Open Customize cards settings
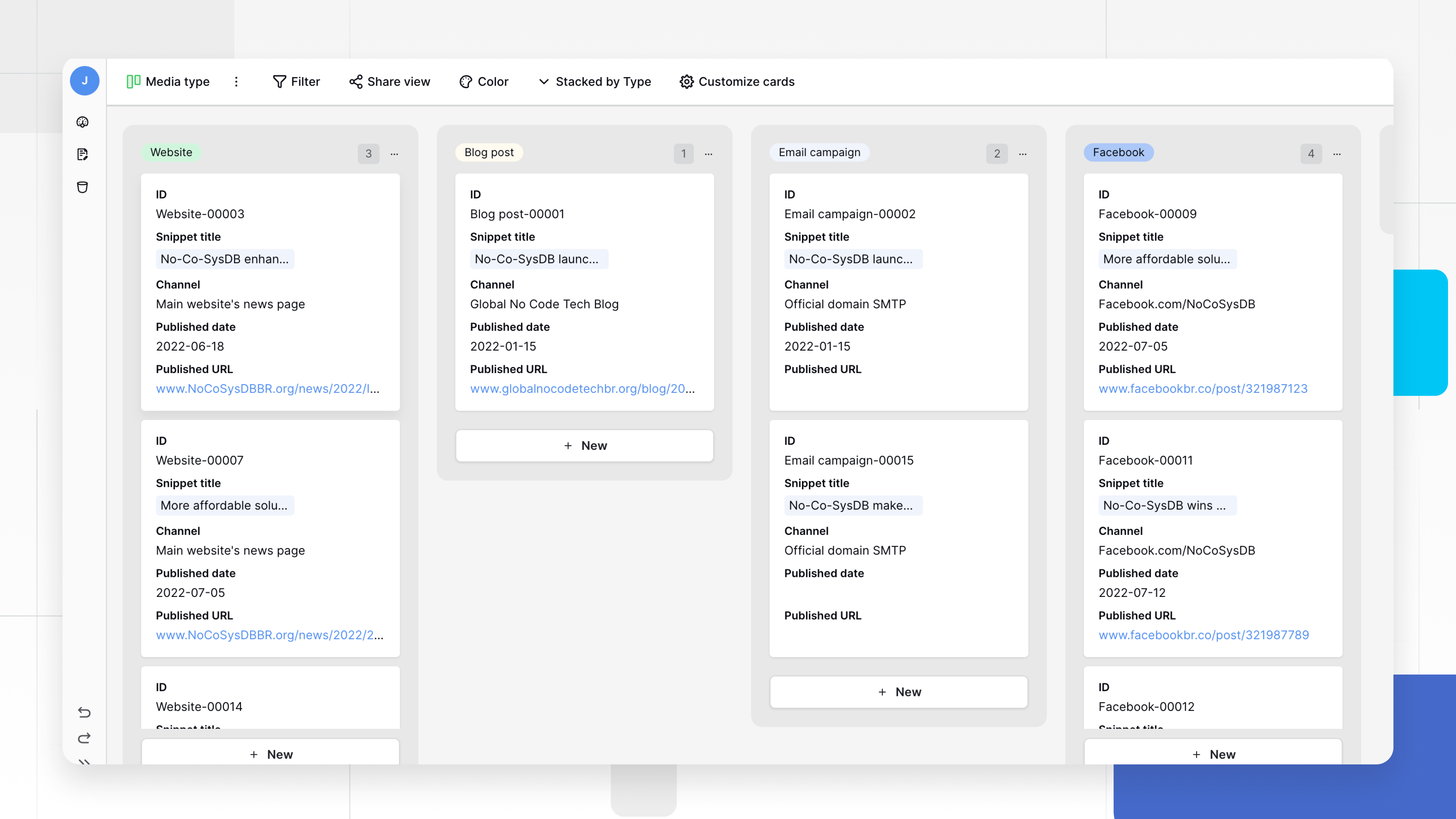 [x=737, y=81]
